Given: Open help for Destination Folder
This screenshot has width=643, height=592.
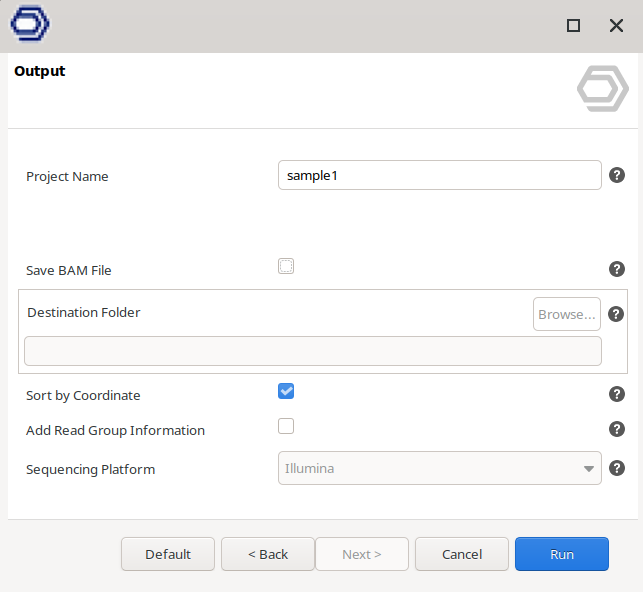Looking at the screenshot, I should click(x=617, y=314).
